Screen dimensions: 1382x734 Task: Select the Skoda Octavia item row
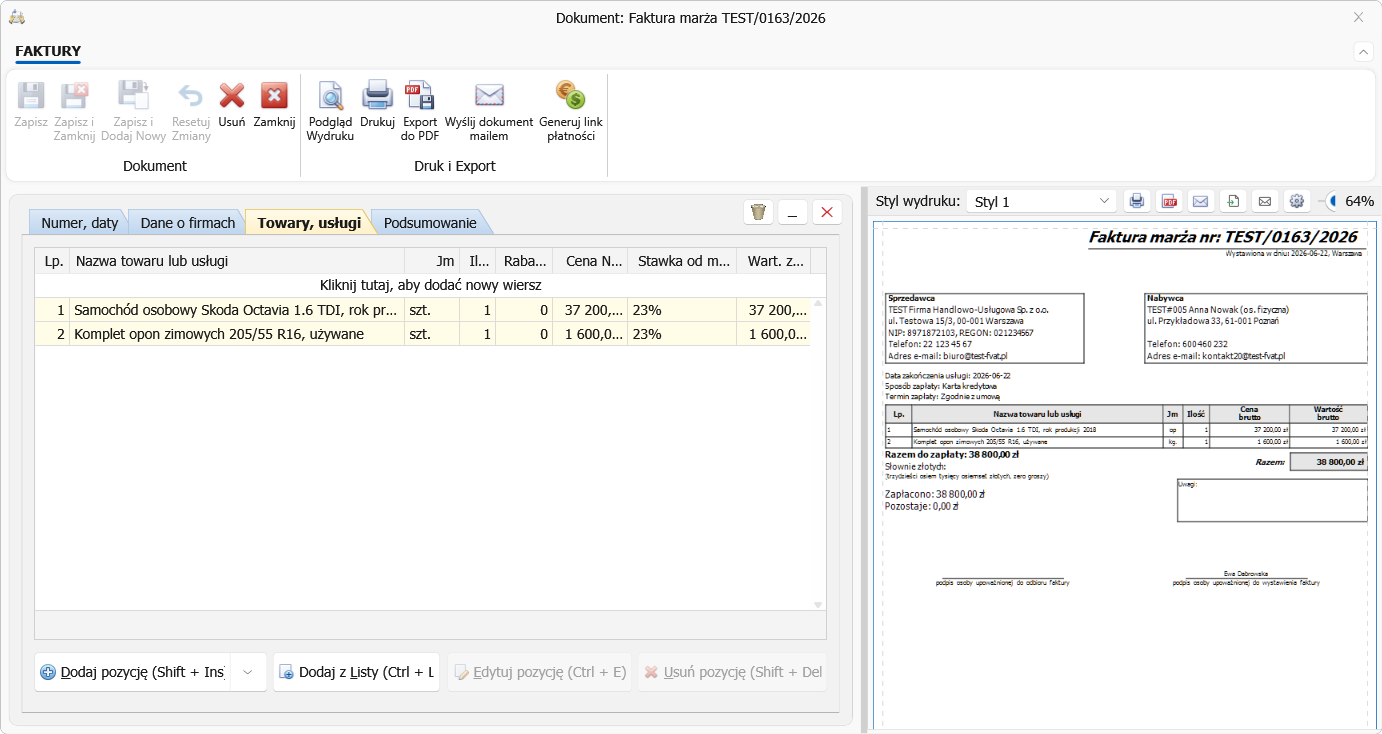tap(422, 310)
